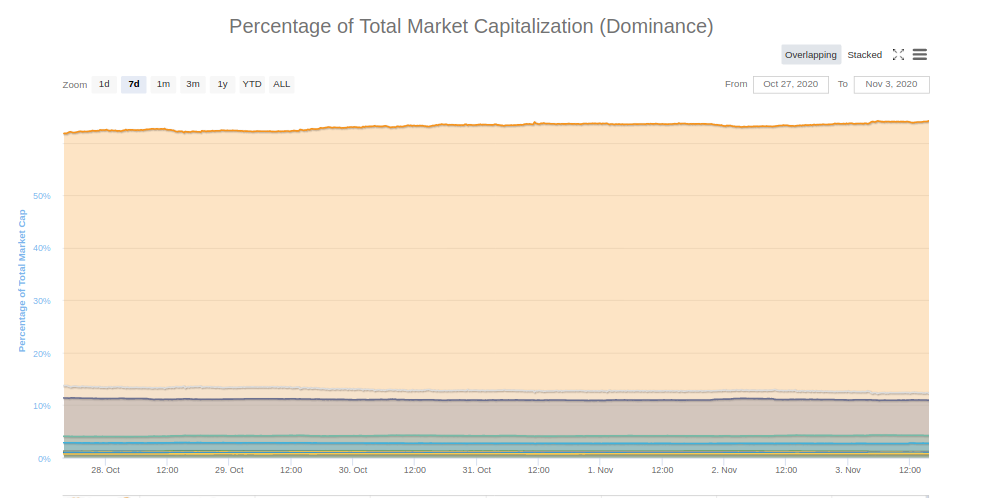Set zoom range to 1y

click(223, 84)
